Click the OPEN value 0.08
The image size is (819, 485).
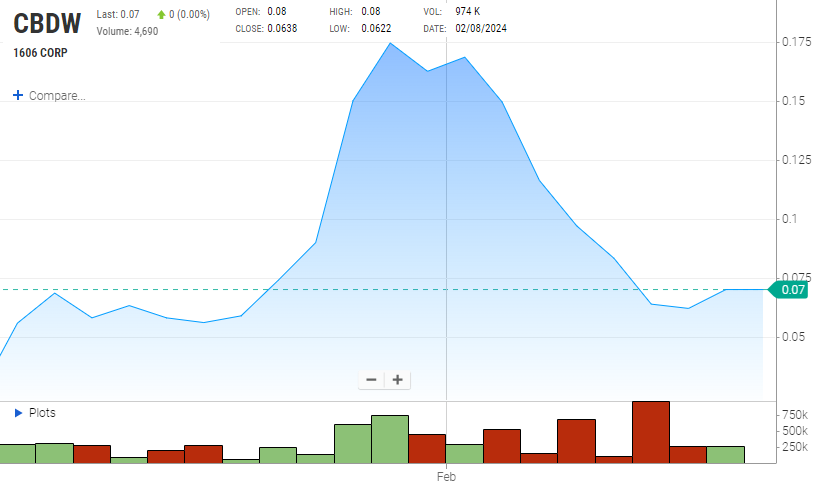click(x=277, y=11)
